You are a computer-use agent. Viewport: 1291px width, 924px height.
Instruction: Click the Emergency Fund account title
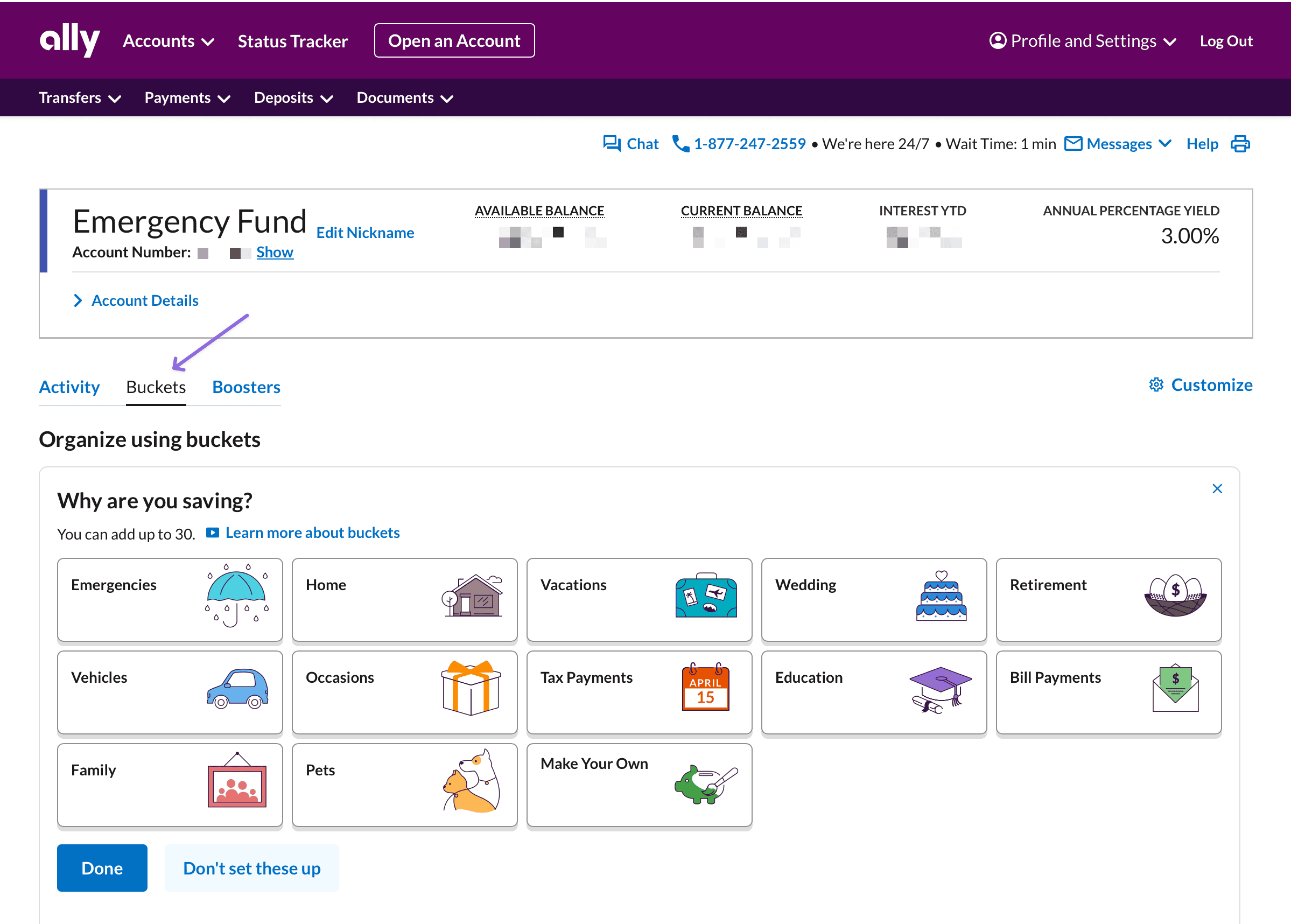190,221
